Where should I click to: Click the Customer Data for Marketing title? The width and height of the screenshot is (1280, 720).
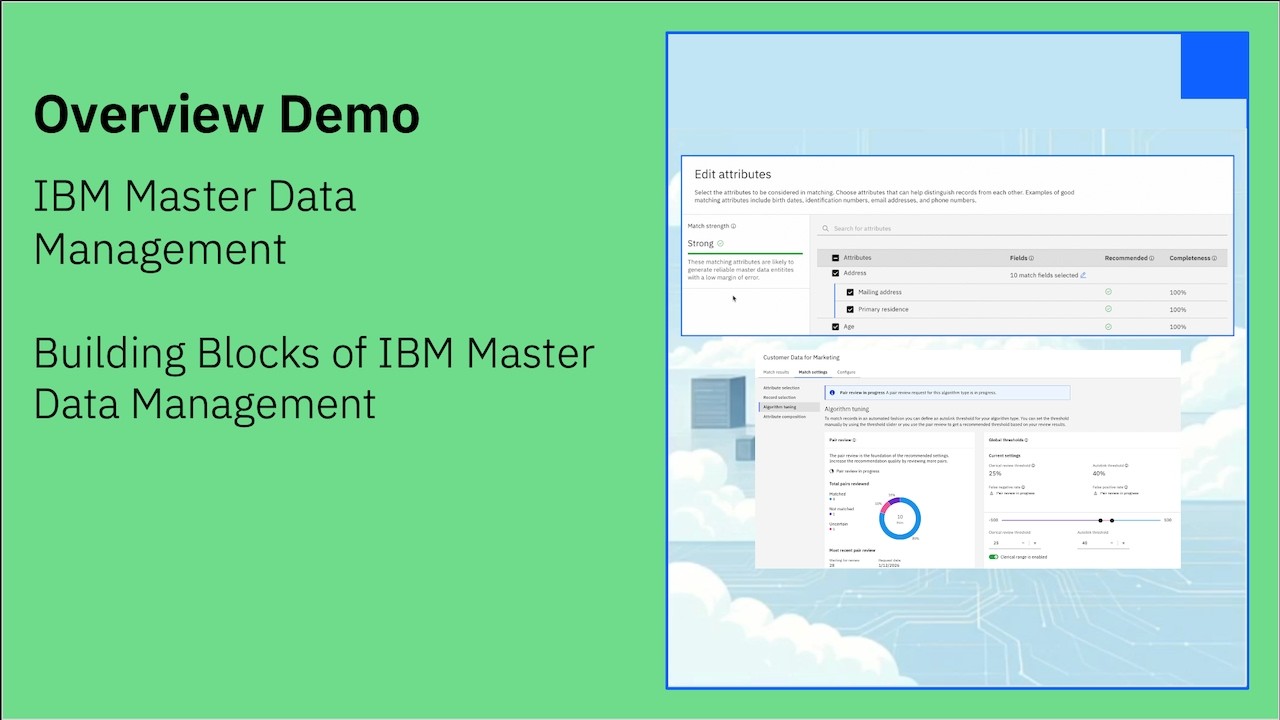(x=801, y=357)
